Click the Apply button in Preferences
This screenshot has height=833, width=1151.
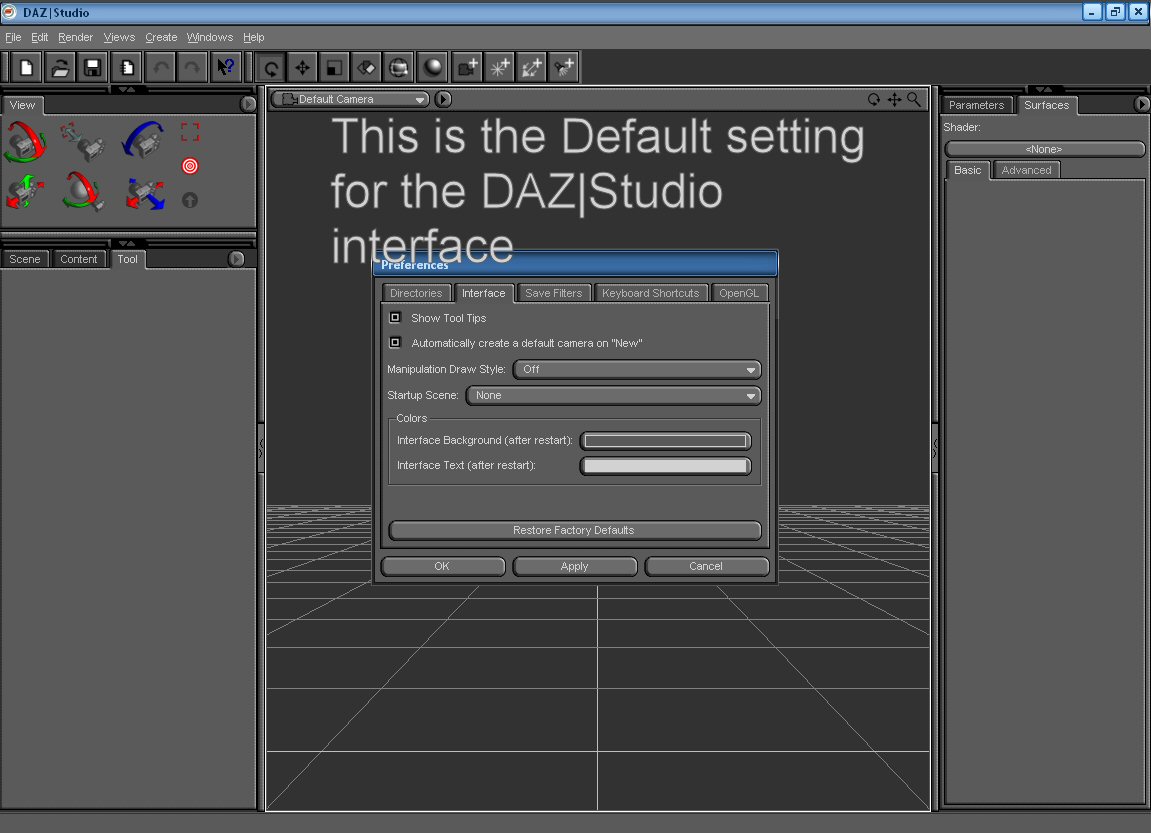pos(574,566)
